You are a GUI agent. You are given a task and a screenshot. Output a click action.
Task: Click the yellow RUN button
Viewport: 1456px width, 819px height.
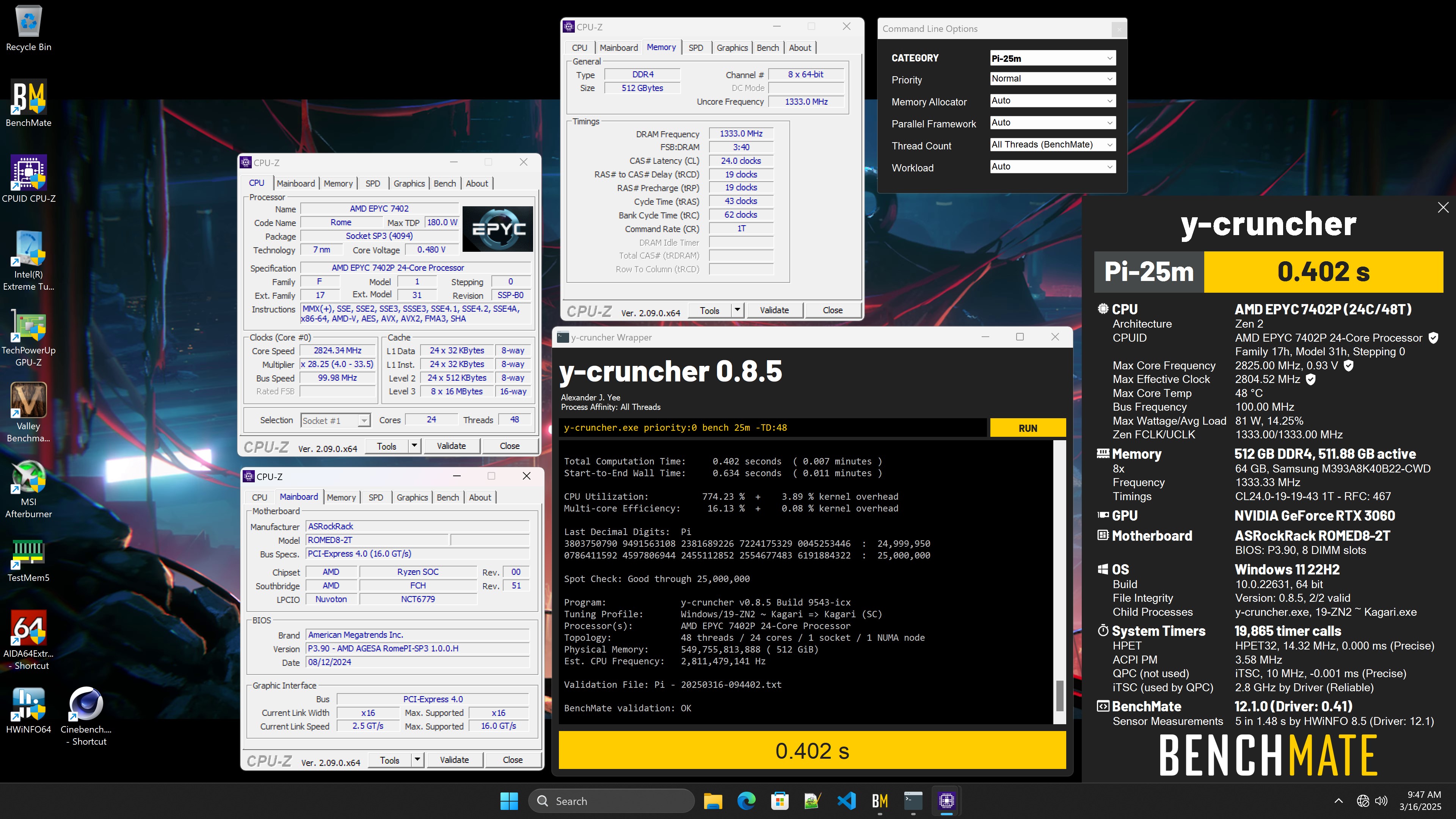tap(1028, 428)
